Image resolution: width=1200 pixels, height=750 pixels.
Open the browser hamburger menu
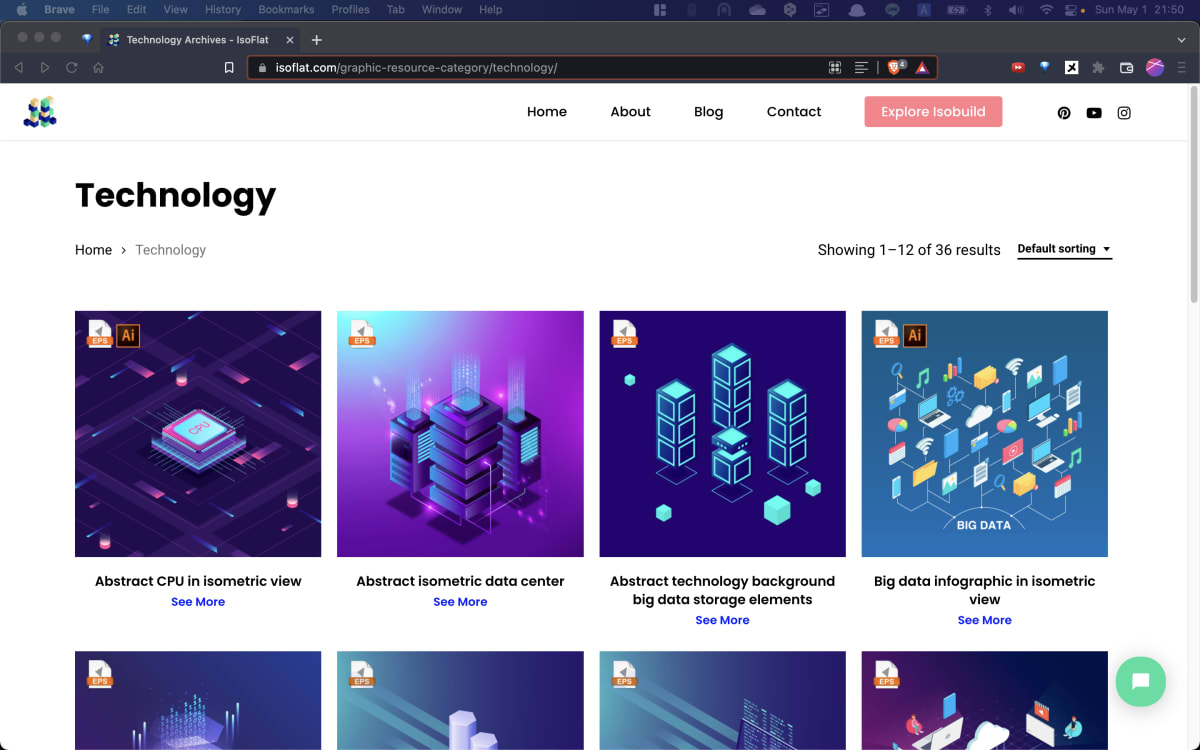pos(1182,68)
